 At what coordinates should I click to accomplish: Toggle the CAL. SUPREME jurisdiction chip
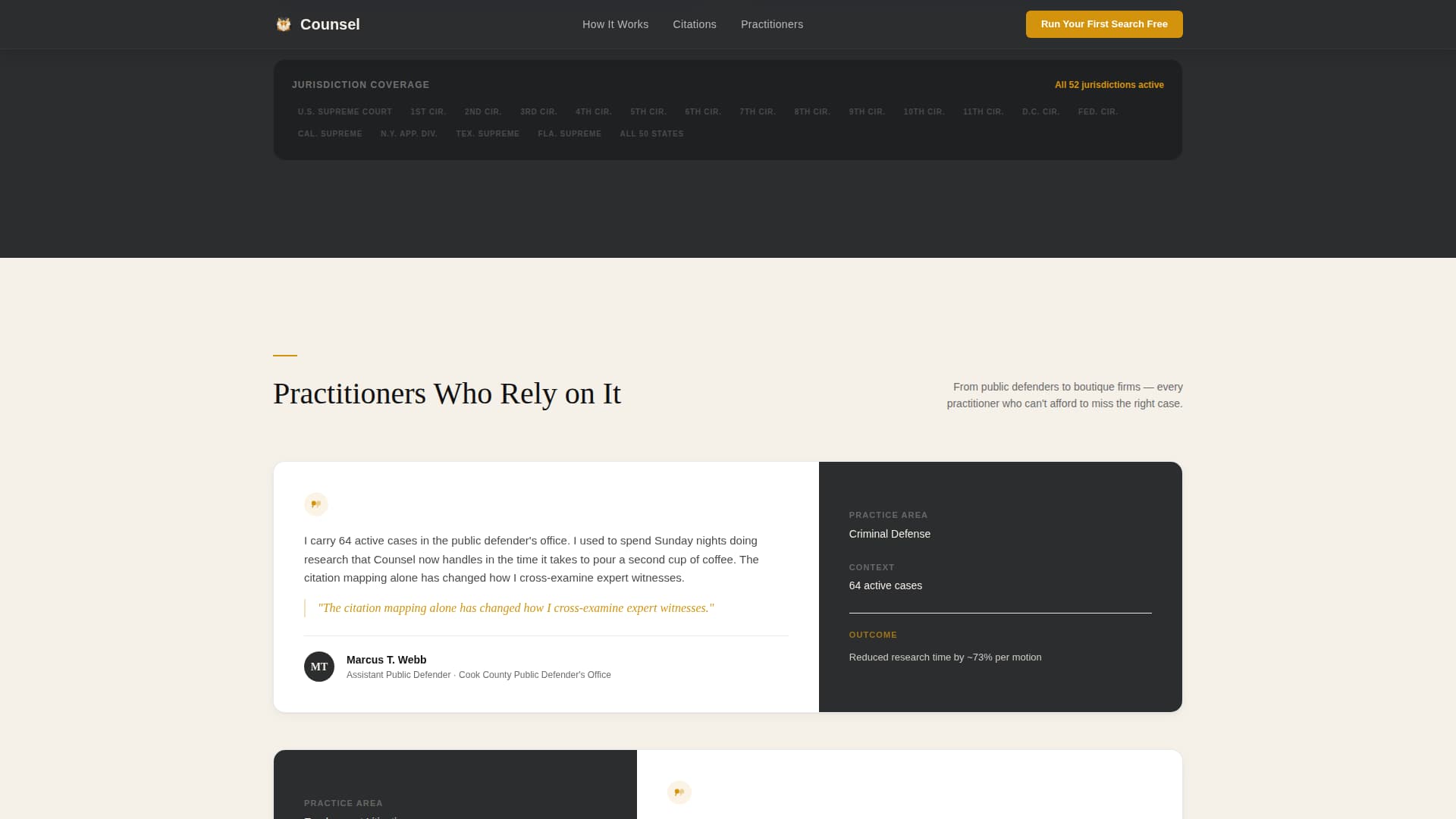pyautogui.click(x=330, y=133)
